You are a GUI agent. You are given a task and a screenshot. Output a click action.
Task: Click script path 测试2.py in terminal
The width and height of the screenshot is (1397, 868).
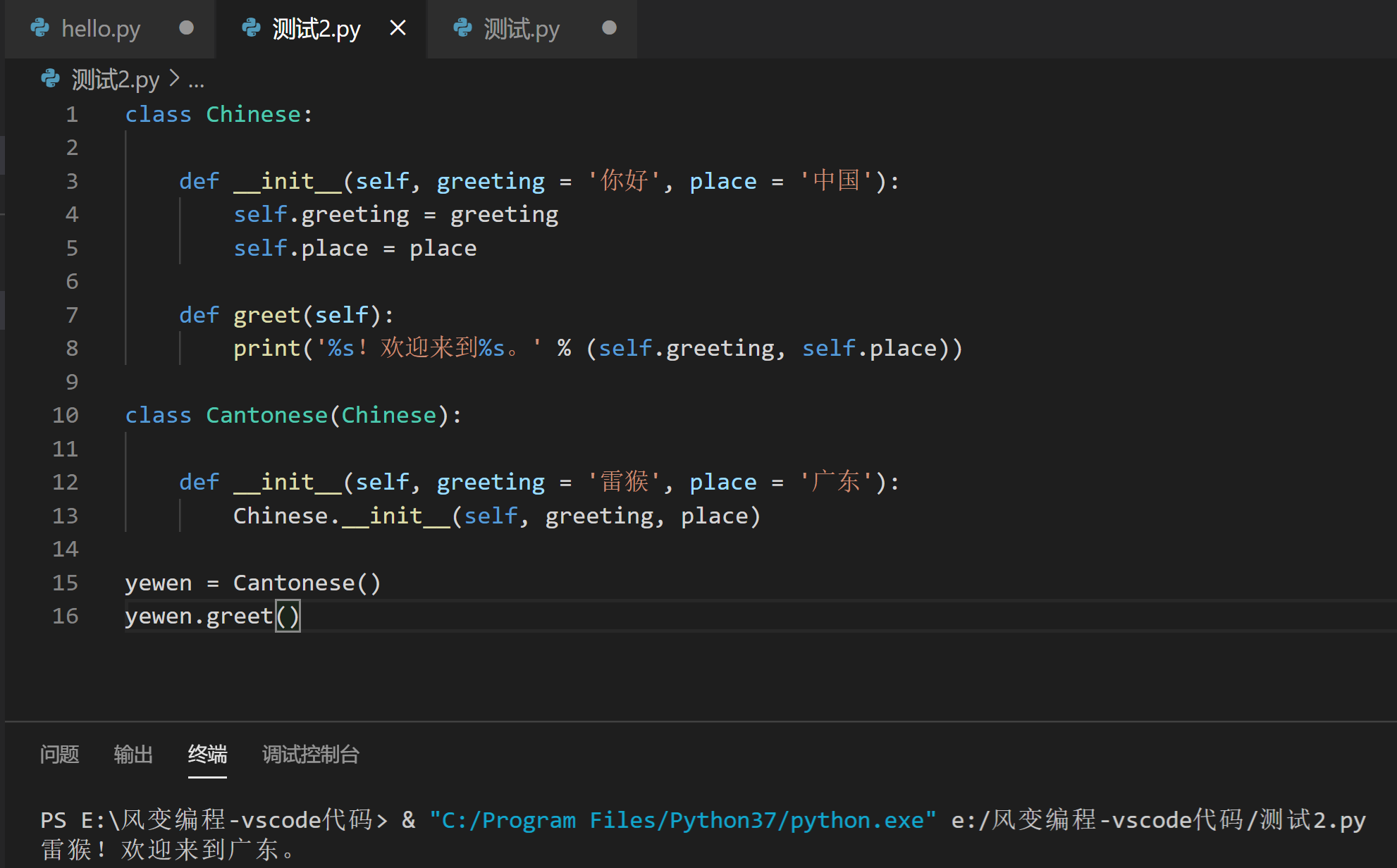click(x=1158, y=820)
